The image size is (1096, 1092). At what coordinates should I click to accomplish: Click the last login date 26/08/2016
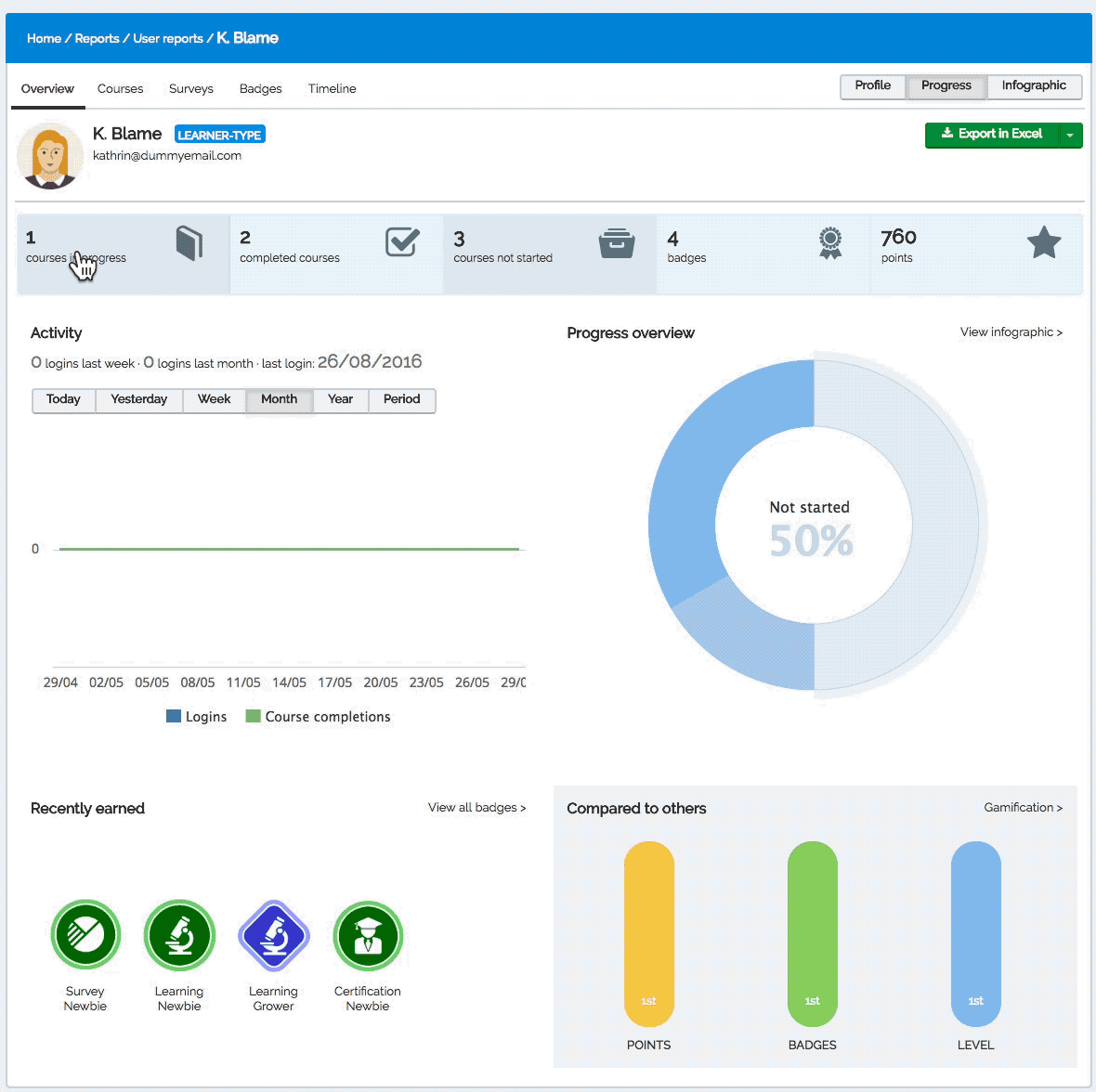coord(370,362)
